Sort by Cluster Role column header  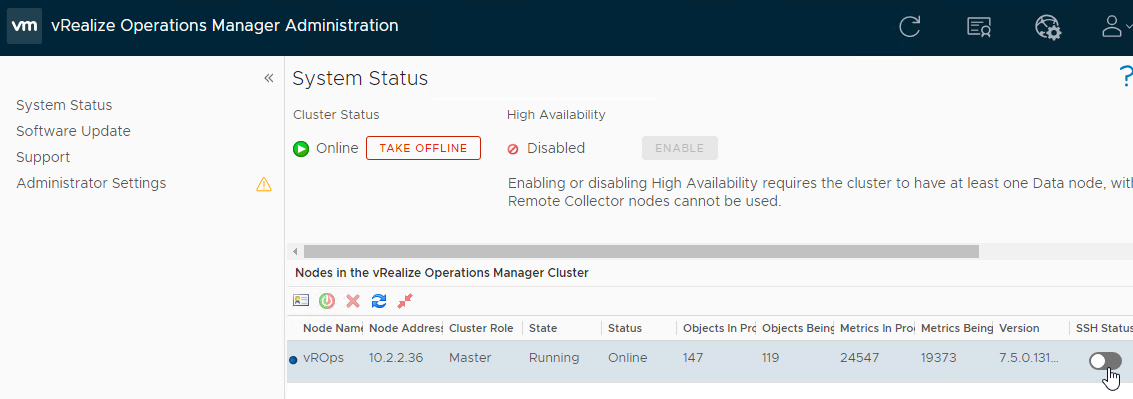click(x=481, y=328)
